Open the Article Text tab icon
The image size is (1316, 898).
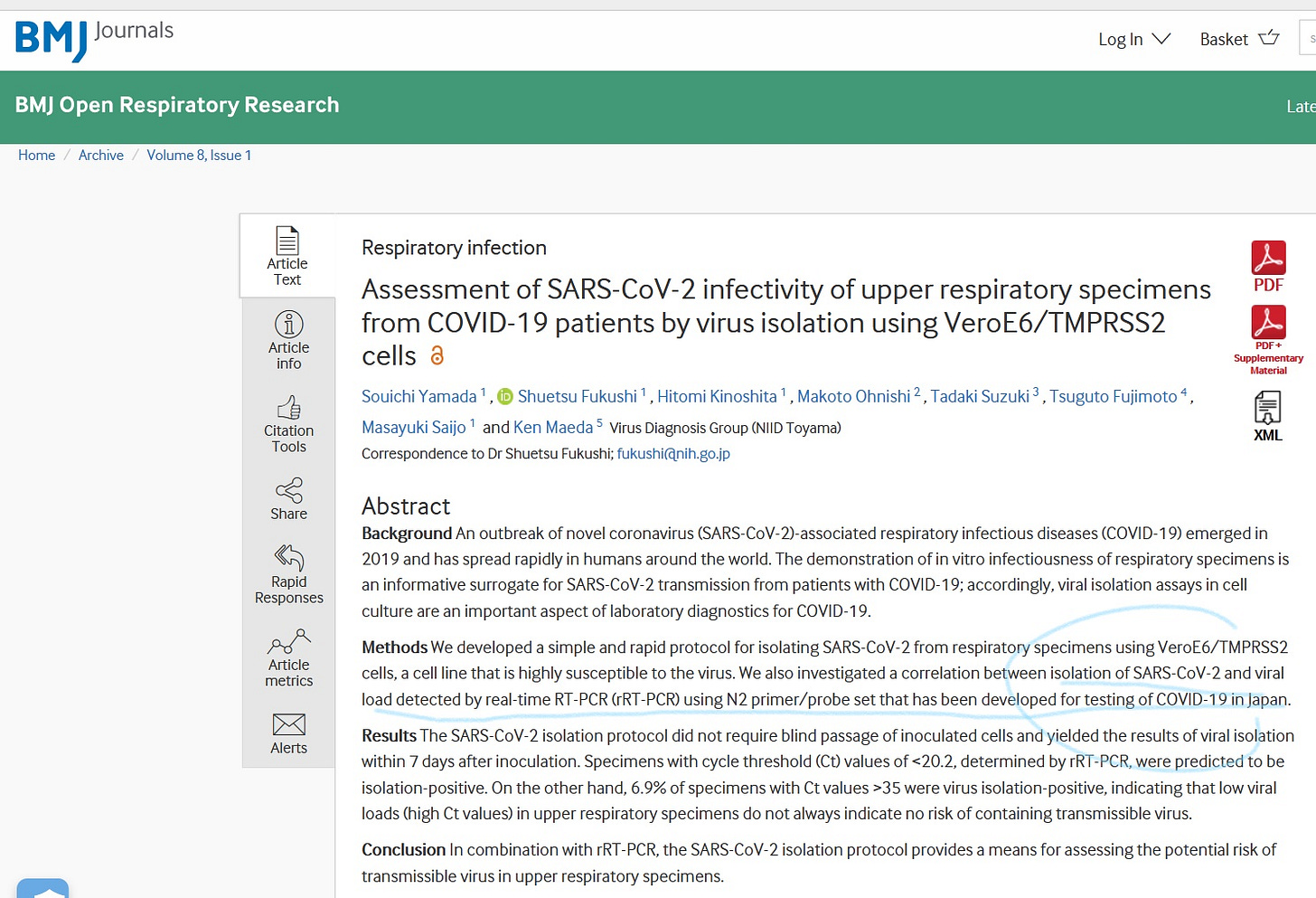pos(287,241)
